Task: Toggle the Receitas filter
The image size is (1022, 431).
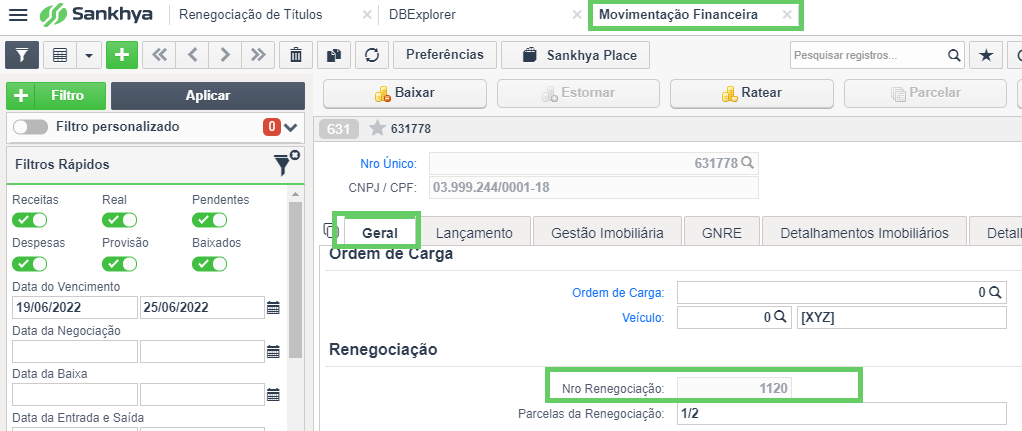Action: point(30,220)
